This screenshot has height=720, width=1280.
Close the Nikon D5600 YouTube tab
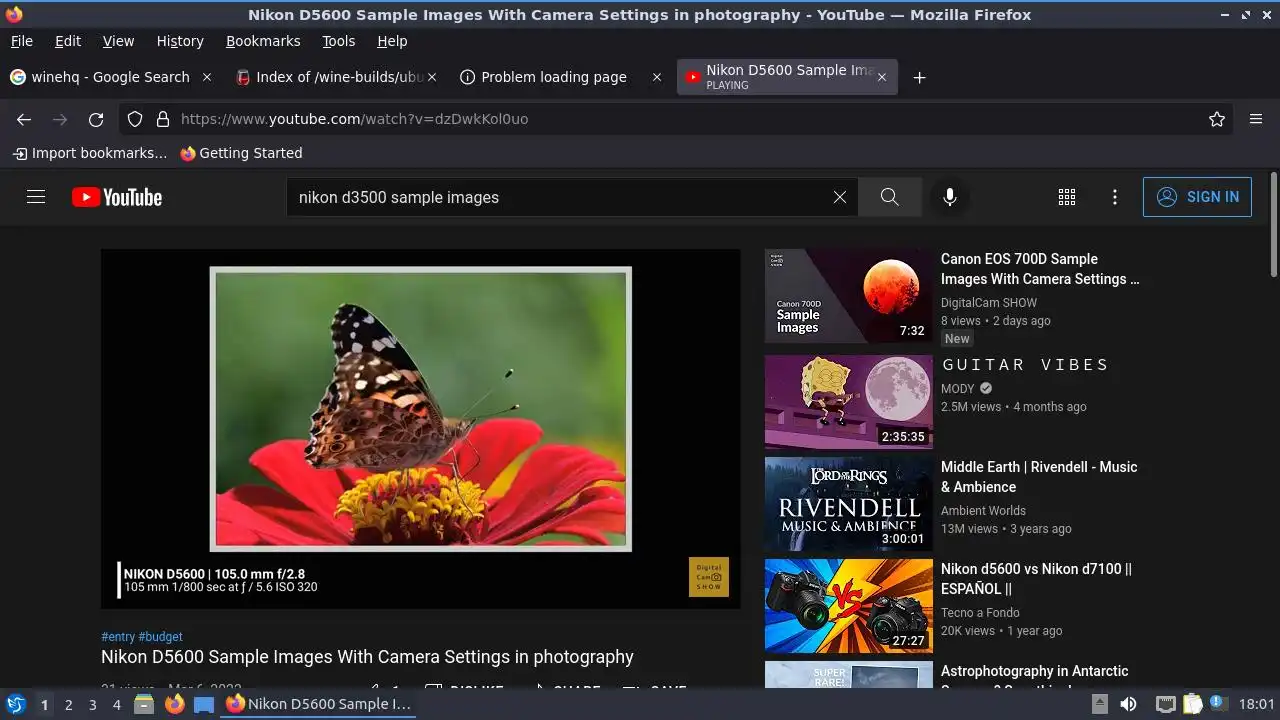(x=882, y=77)
